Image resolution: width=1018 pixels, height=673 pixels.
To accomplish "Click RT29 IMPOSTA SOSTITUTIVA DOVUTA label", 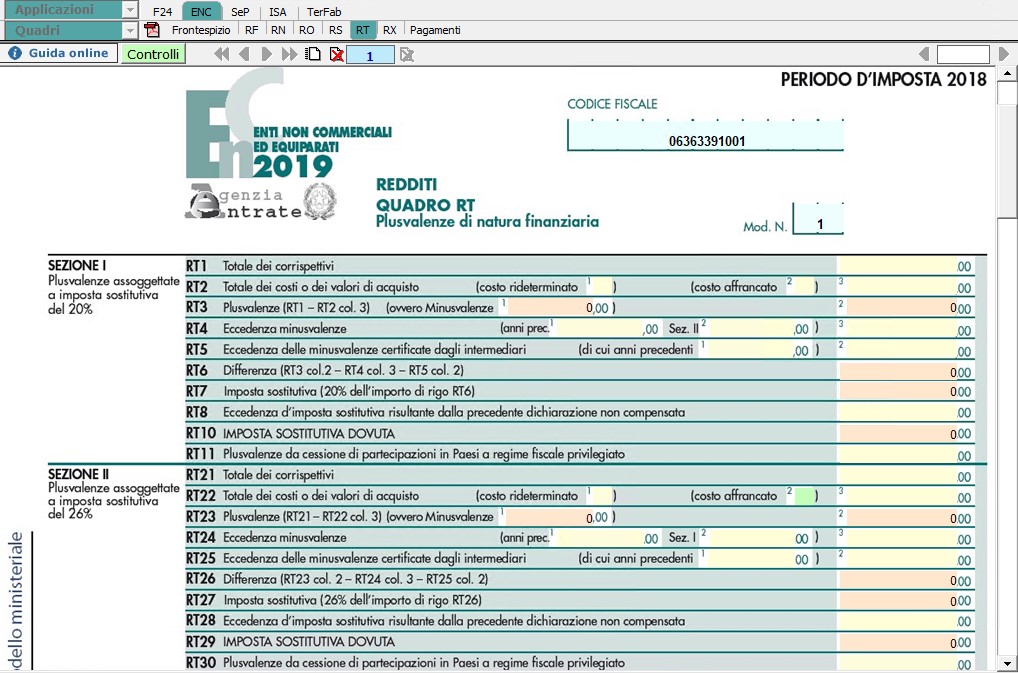I will pos(308,642).
